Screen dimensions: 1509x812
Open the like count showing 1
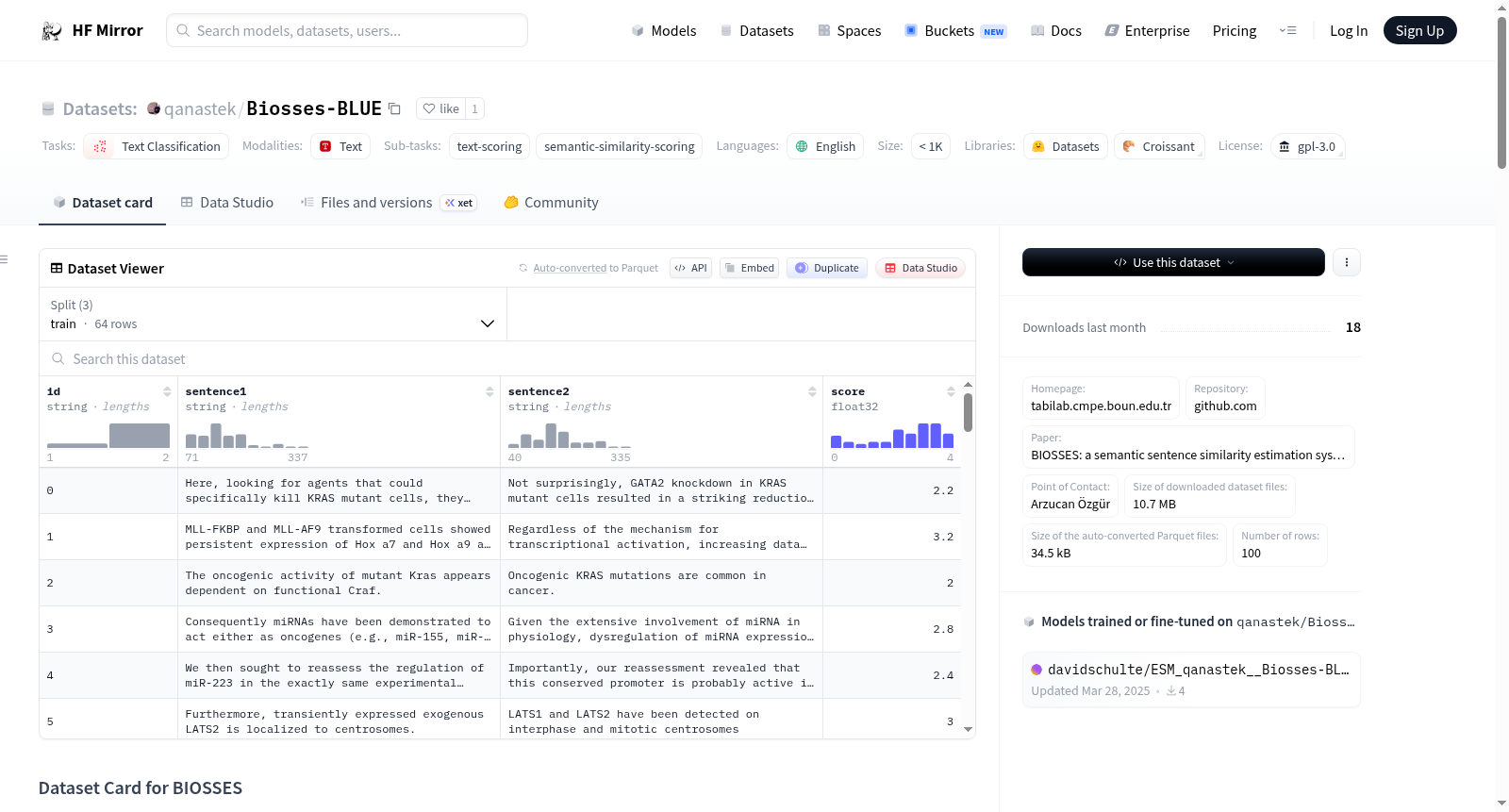coord(474,108)
